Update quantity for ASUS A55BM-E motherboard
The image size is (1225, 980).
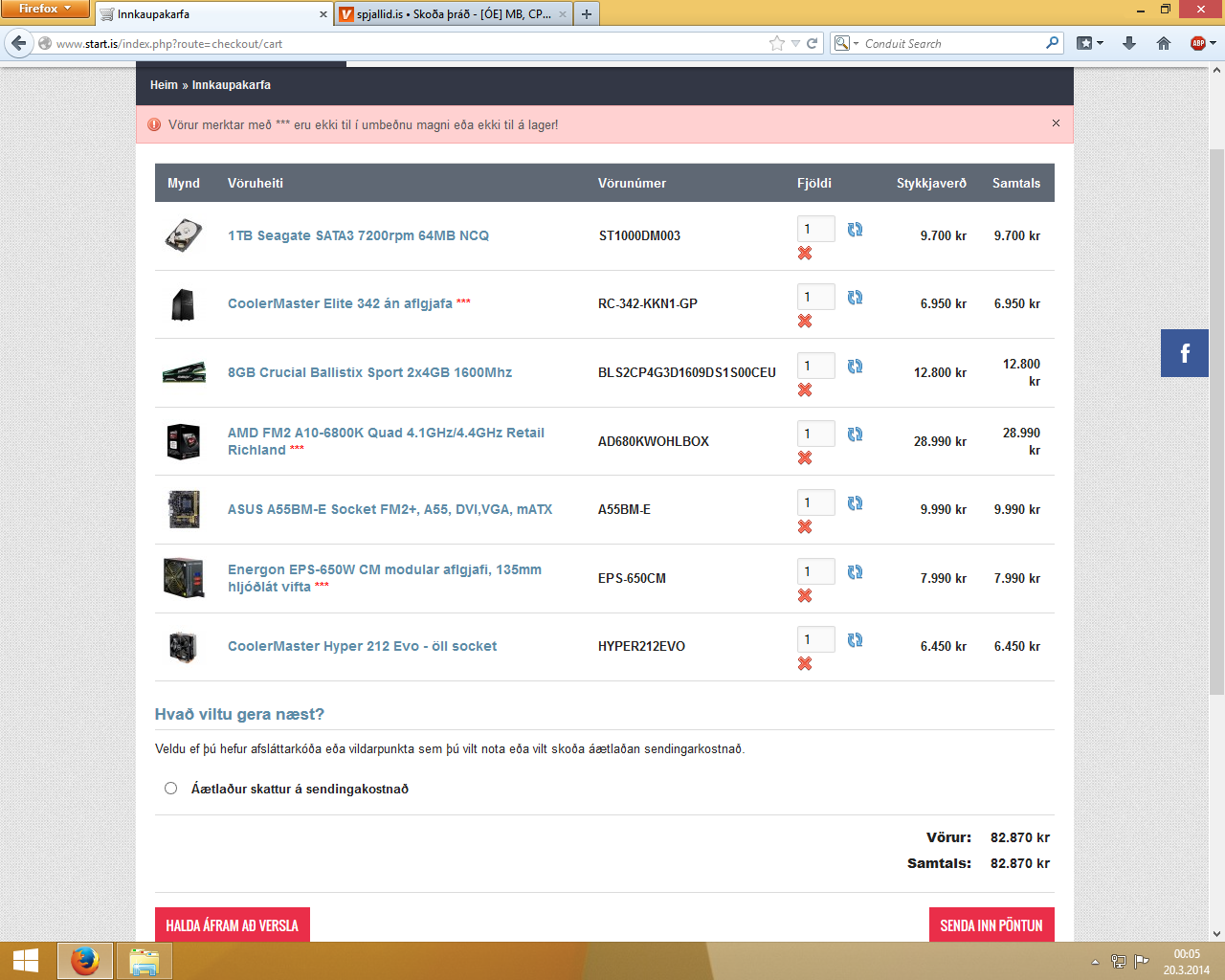tap(855, 503)
